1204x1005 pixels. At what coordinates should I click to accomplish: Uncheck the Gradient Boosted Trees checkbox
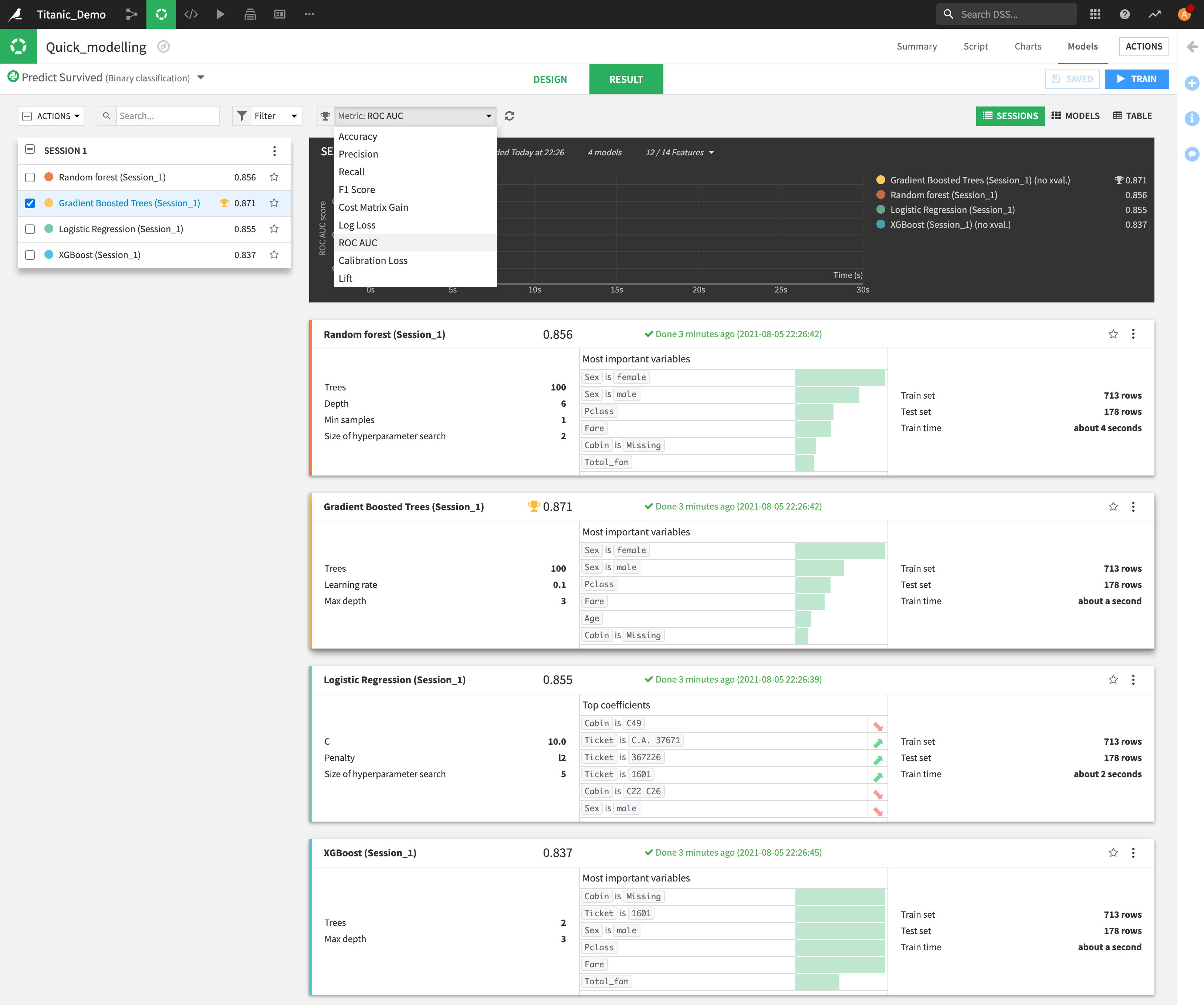[x=30, y=203]
